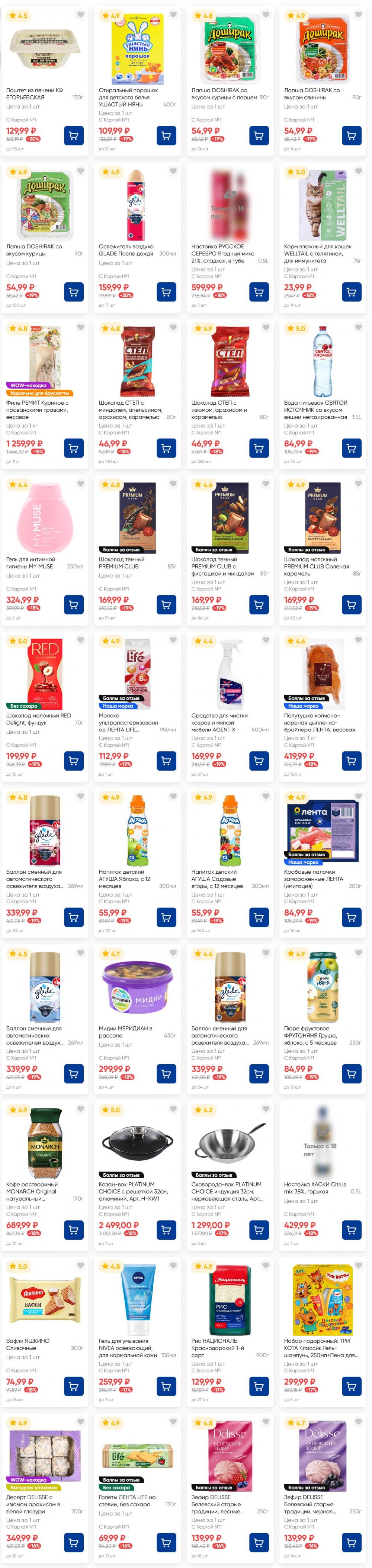Add ЯШКИНО Сливочные wafers to cart
This screenshot has width=372, height=1568.
(x=74, y=1386)
